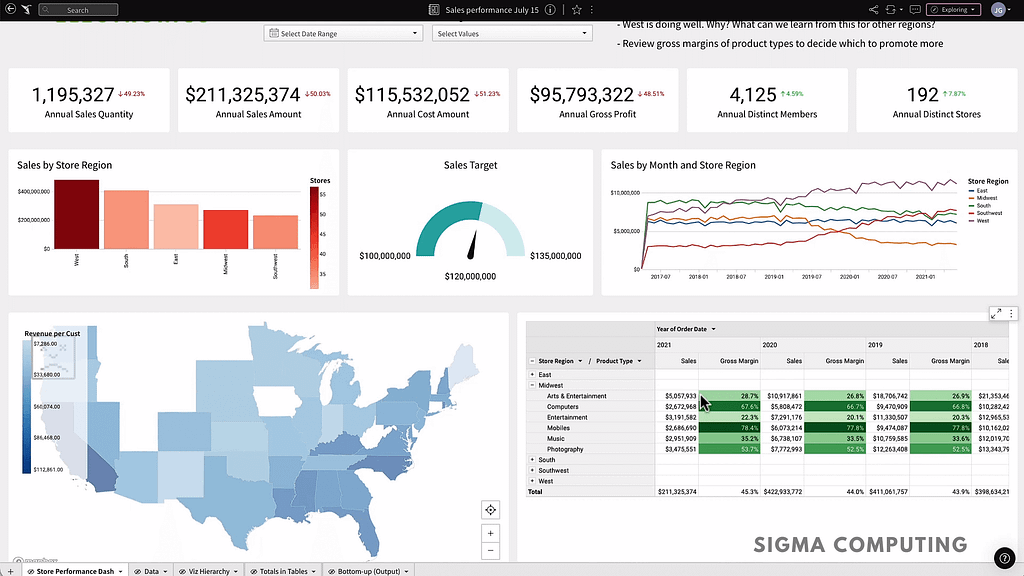
Task: Open the comments speech bubble icon
Action: tap(915, 10)
